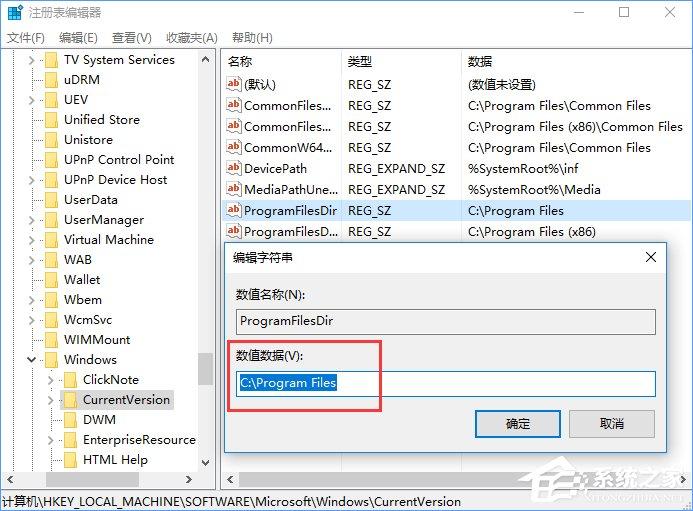Click the folder icon of uDRM
The height and width of the screenshot is (511, 693).
[x=51, y=80]
